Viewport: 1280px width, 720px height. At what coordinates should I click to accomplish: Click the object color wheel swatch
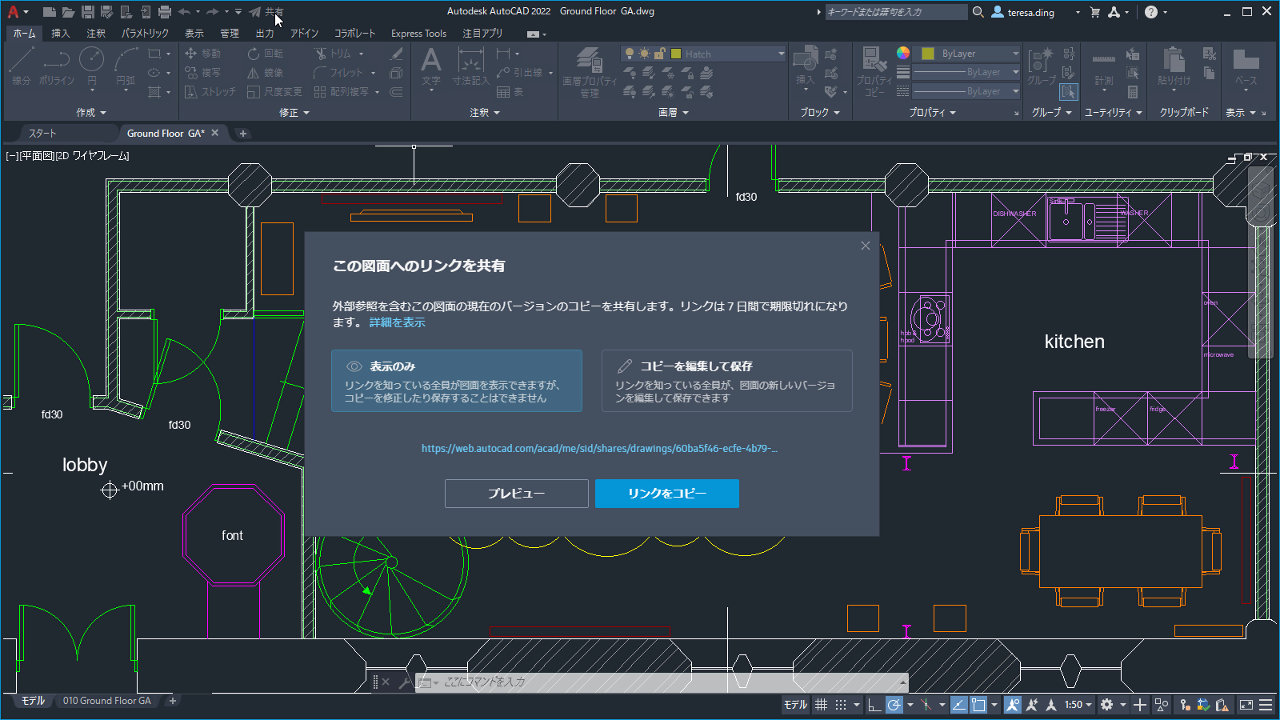[903, 54]
